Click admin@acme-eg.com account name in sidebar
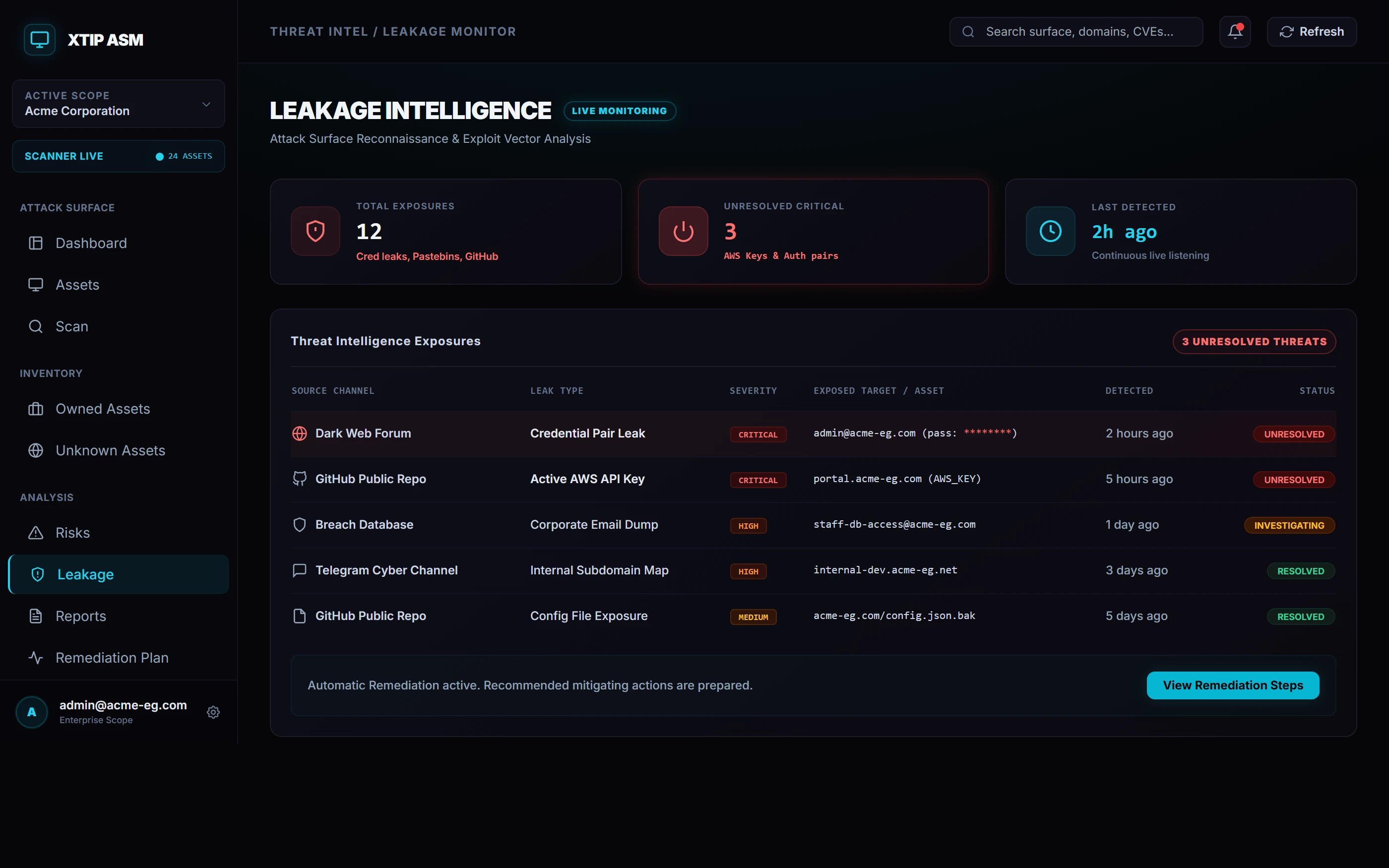The image size is (1389, 868). pyautogui.click(x=123, y=705)
